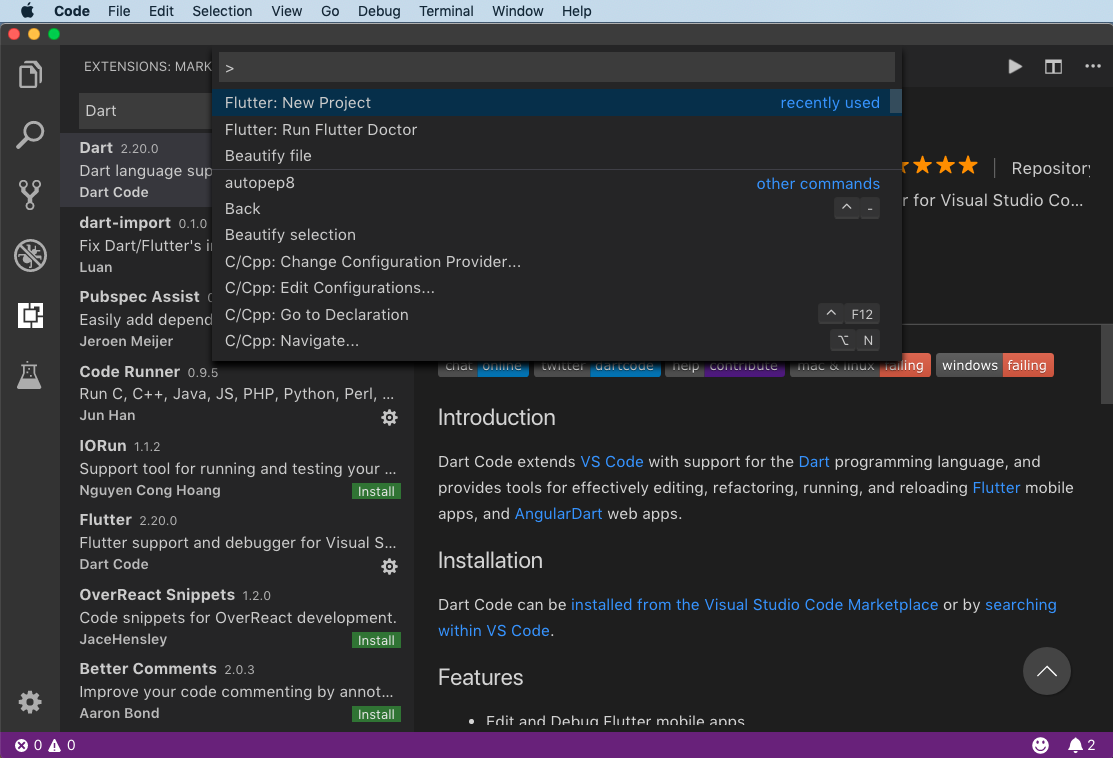This screenshot has height=758, width=1113.
Task: Select the Flutter extension in list
Action: (237, 542)
